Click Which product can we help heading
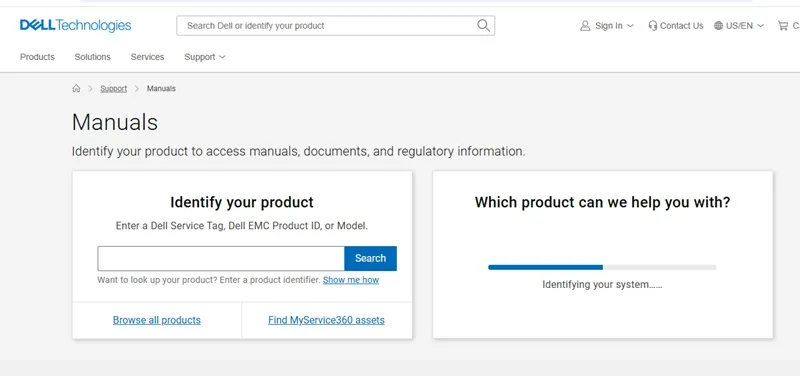The width and height of the screenshot is (800, 376). 603,203
